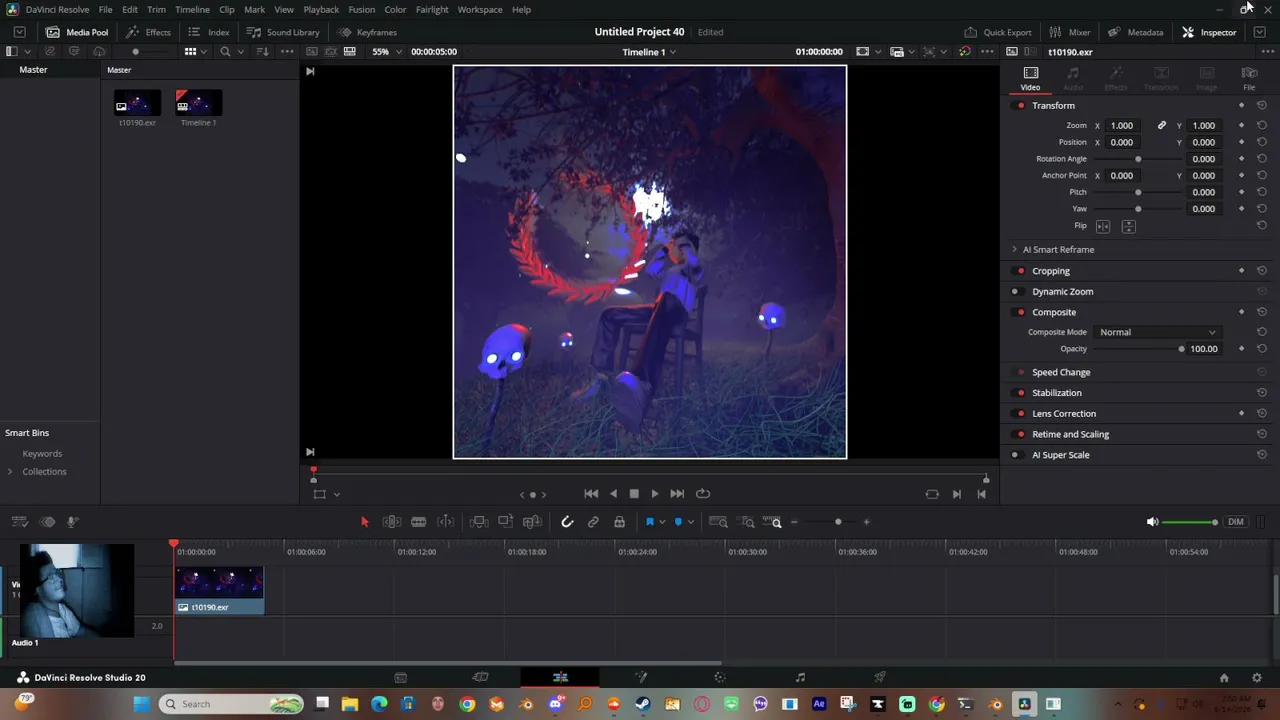Viewport: 1280px width, 720px height.
Task: Toggle the timeline Position Lock padlock icon
Action: (x=619, y=522)
